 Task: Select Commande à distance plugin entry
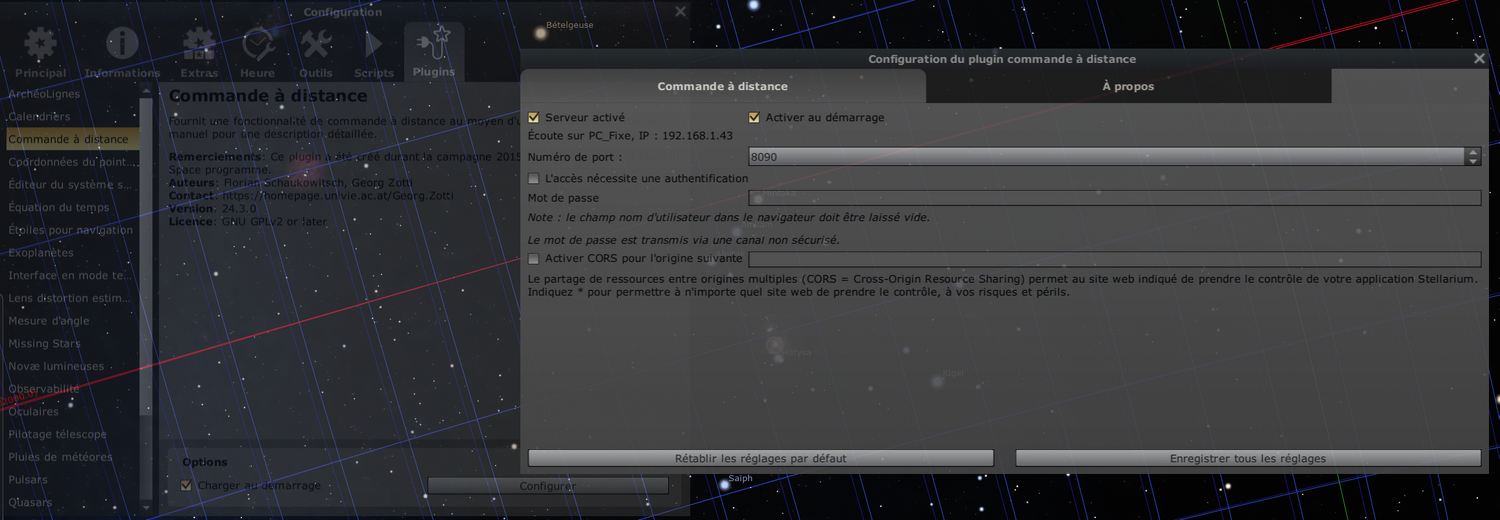(72, 139)
